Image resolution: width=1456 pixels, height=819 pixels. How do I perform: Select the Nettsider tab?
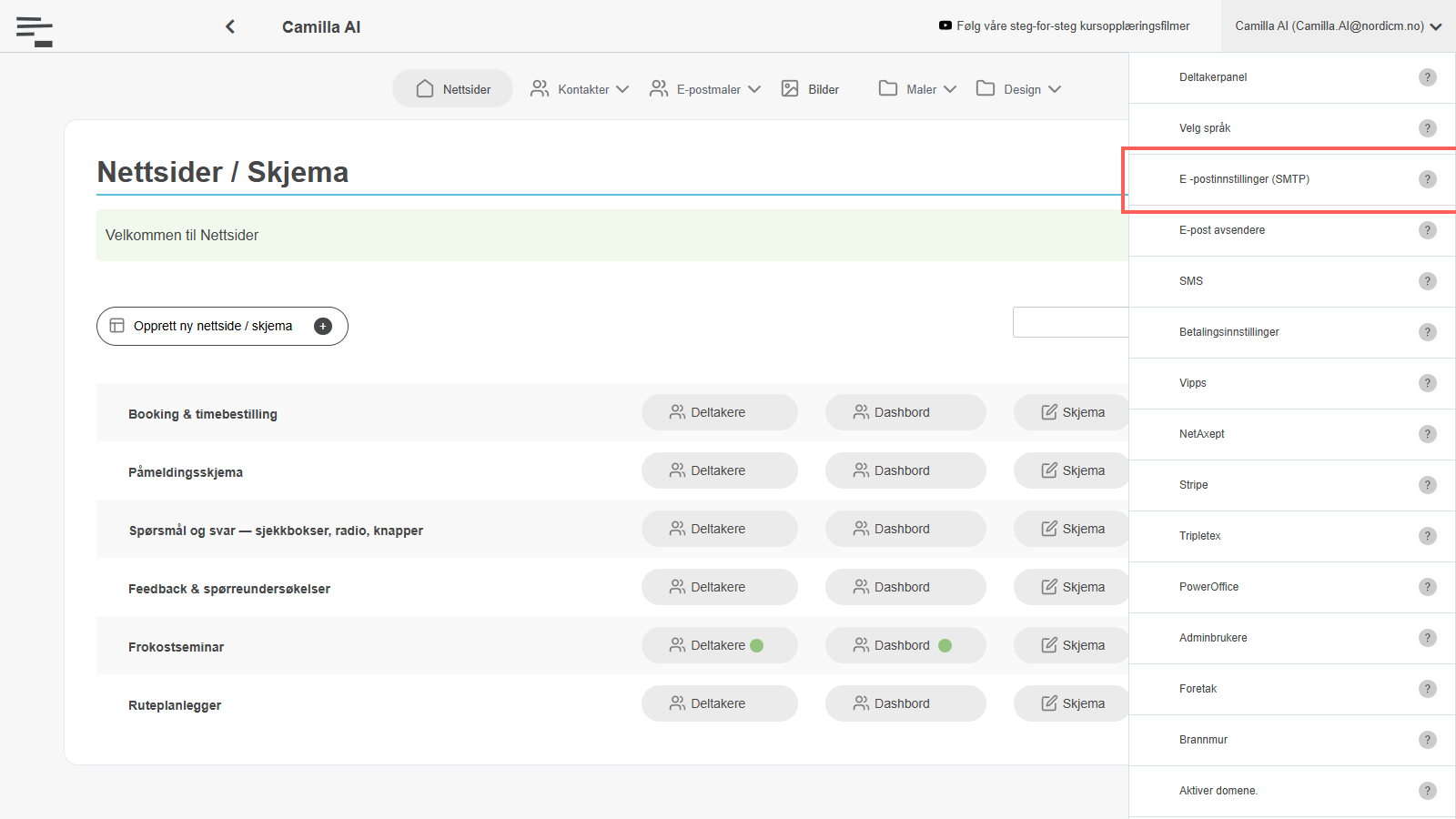(x=453, y=88)
